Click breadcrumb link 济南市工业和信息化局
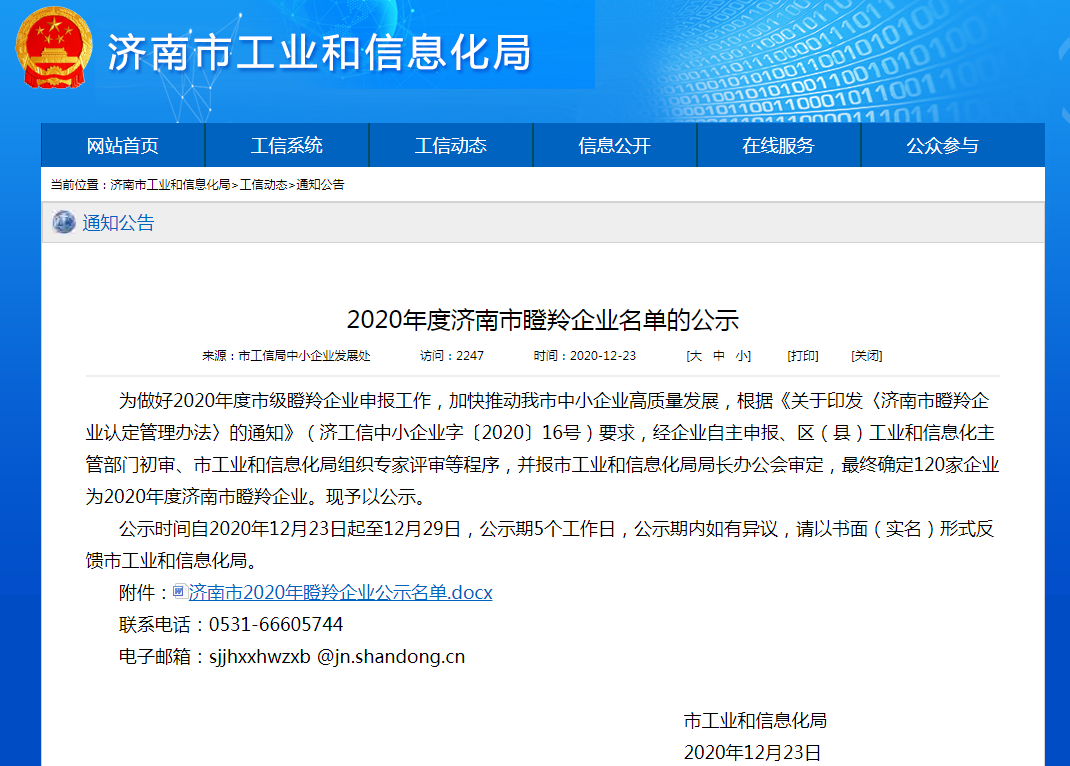This screenshot has width=1070, height=766. click(170, 185)
